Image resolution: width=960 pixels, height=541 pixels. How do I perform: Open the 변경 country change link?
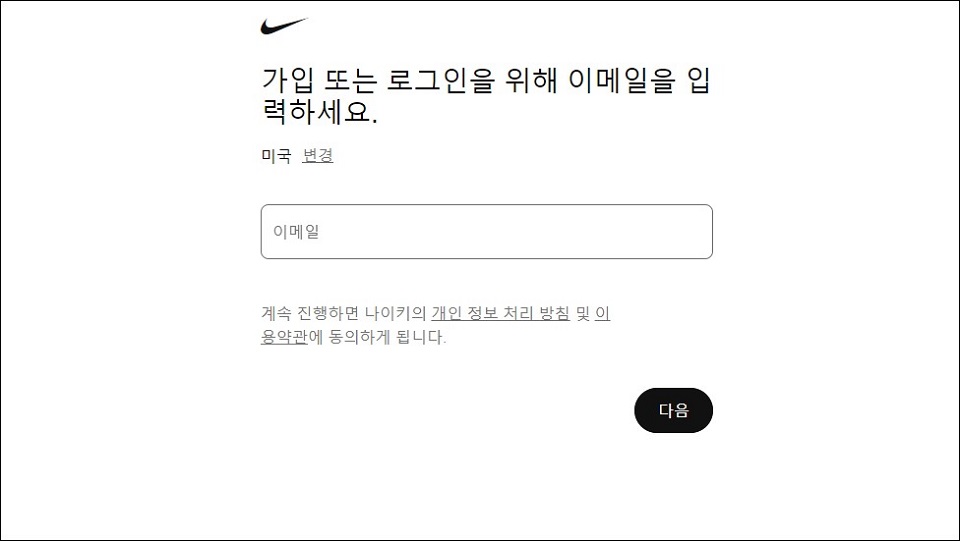[318, 155]
